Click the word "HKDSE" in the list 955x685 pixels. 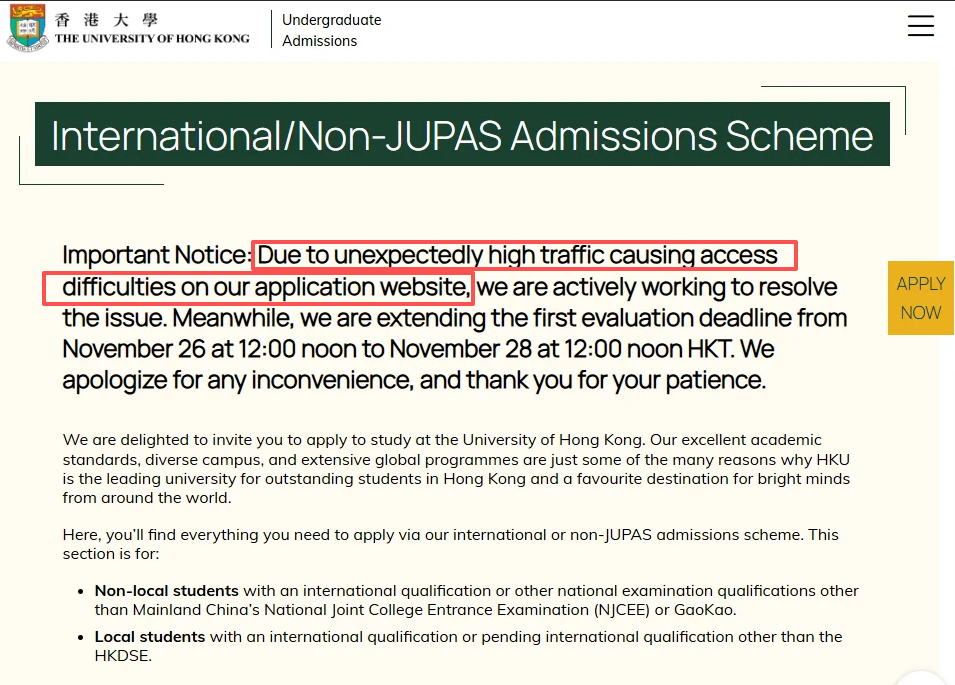121,655
